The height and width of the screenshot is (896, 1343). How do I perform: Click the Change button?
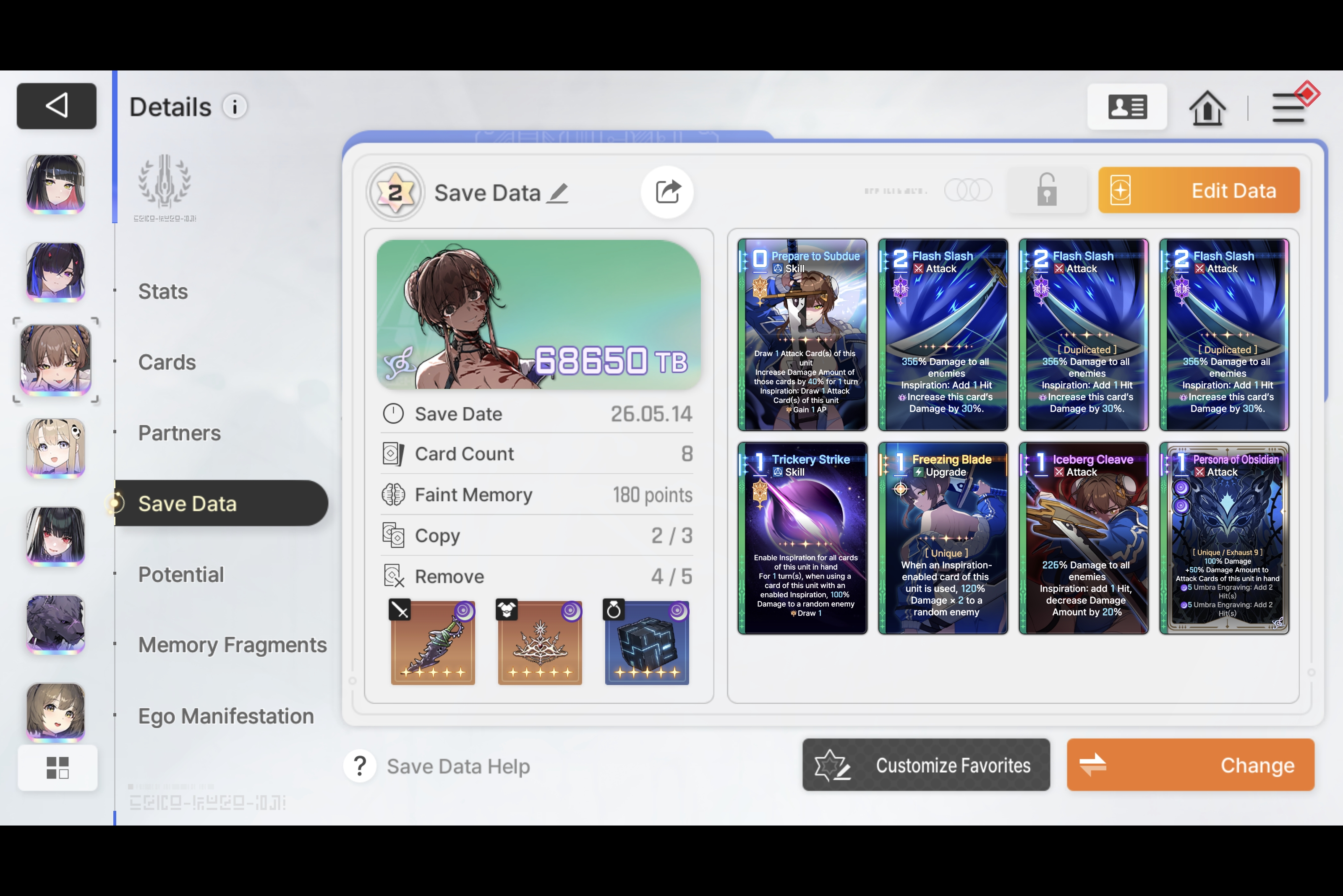pos(1190,765)
